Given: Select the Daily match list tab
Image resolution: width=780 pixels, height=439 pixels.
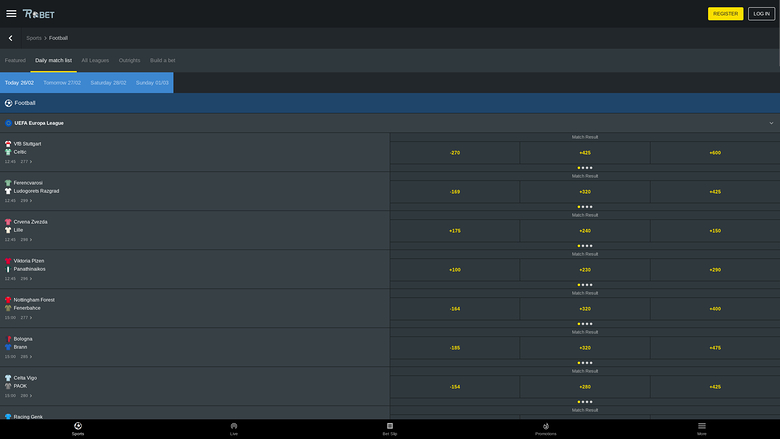Looking at the screenshot, I should point(53,60).
